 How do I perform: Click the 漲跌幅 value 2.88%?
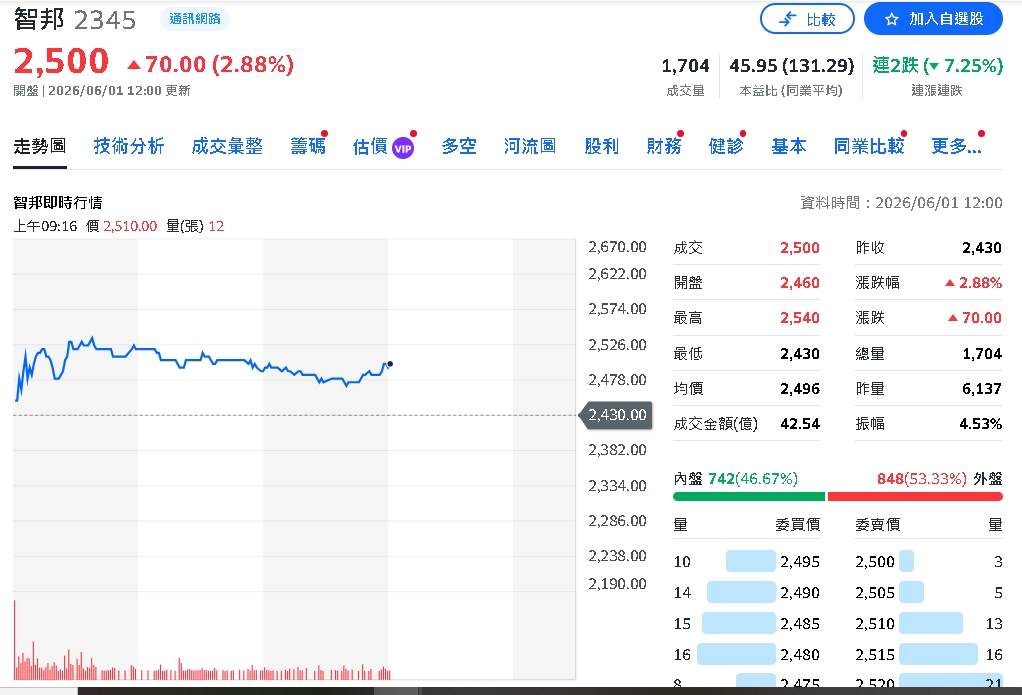click(x=973, y=283)
